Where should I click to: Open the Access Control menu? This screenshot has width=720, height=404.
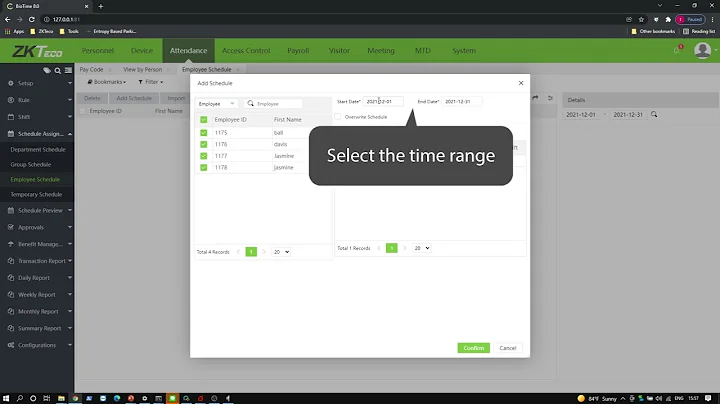(x=246, y=50)
